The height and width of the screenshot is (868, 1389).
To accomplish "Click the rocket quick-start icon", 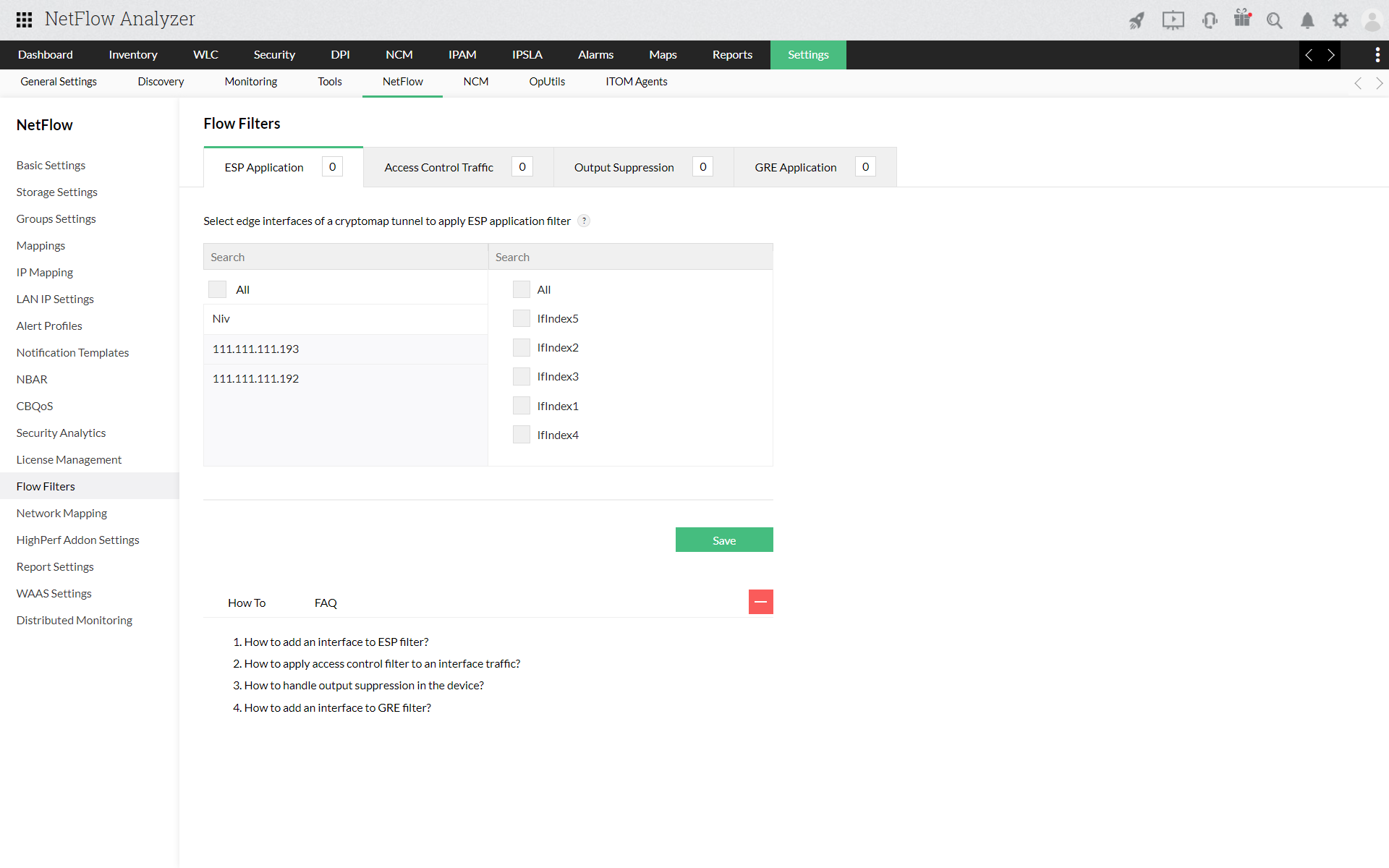I will point(1137,20).
